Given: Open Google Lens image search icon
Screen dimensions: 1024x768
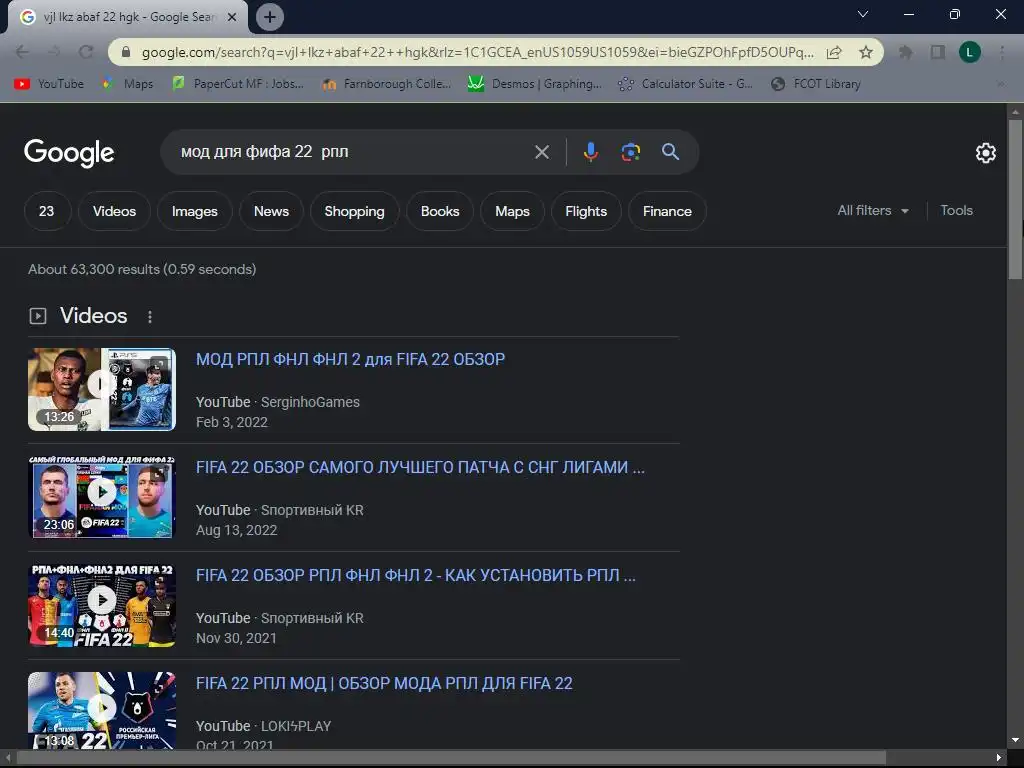Looking at the screenshot, I should [630, 152].
